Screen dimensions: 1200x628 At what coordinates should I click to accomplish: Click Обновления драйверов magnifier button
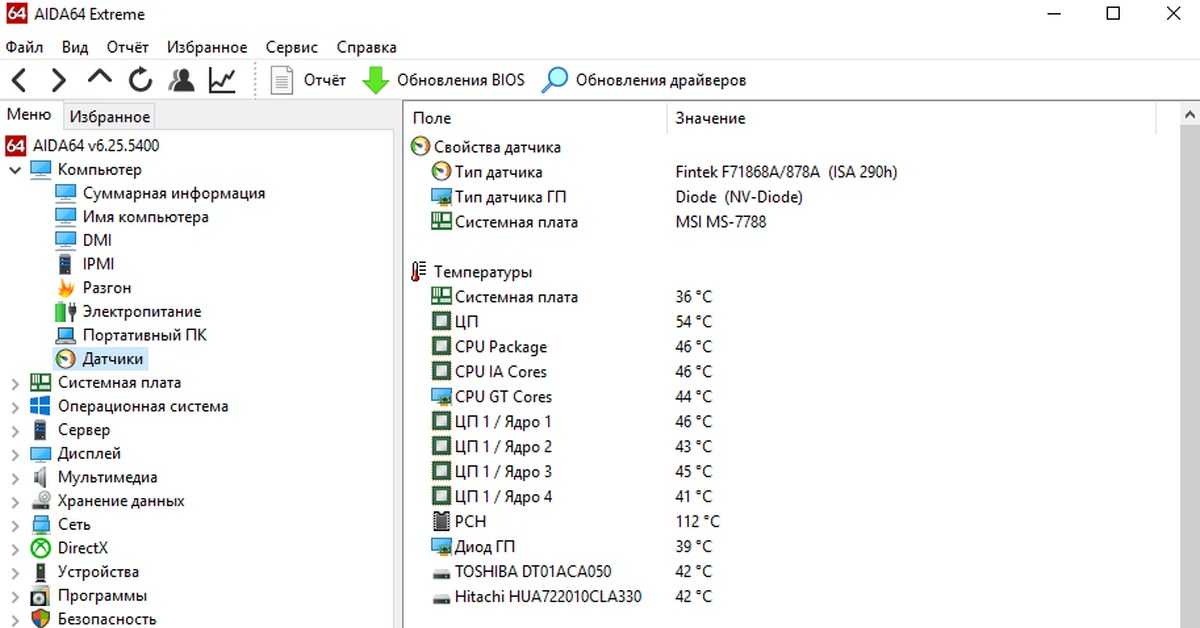644,80
